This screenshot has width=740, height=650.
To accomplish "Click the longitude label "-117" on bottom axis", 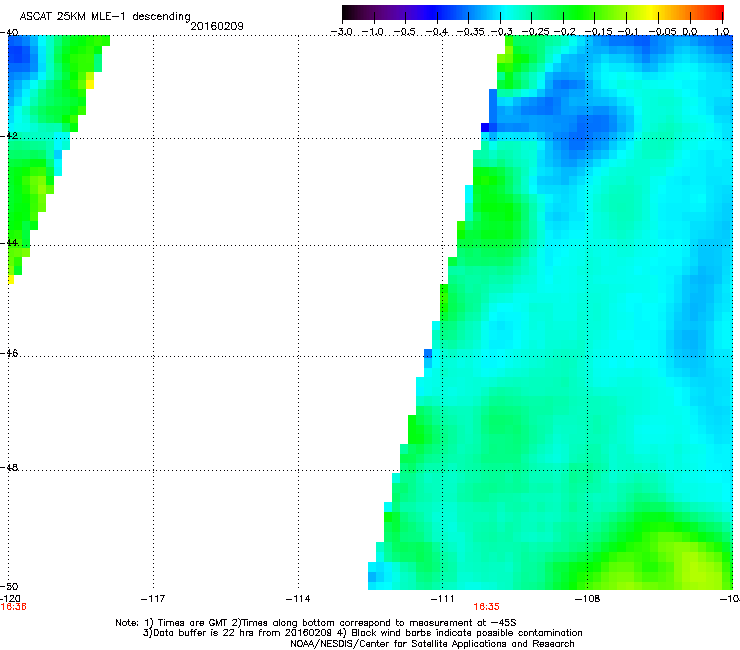I will pos(153,599).
